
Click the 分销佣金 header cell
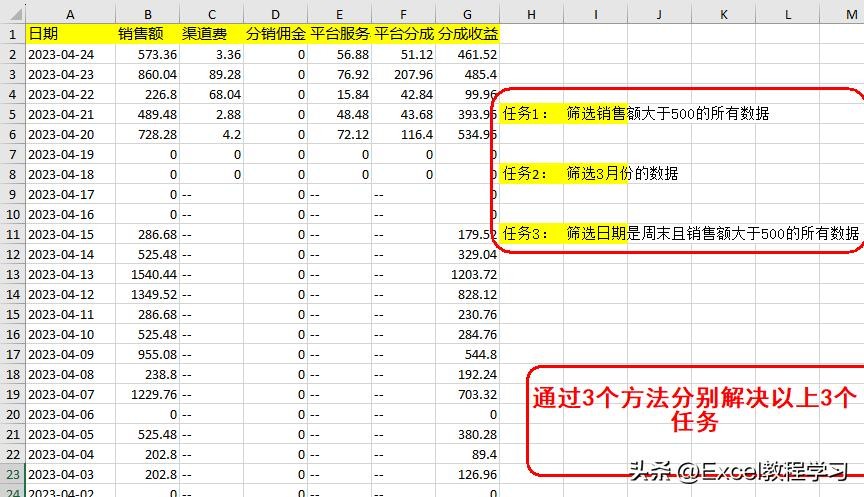point(275,33)
